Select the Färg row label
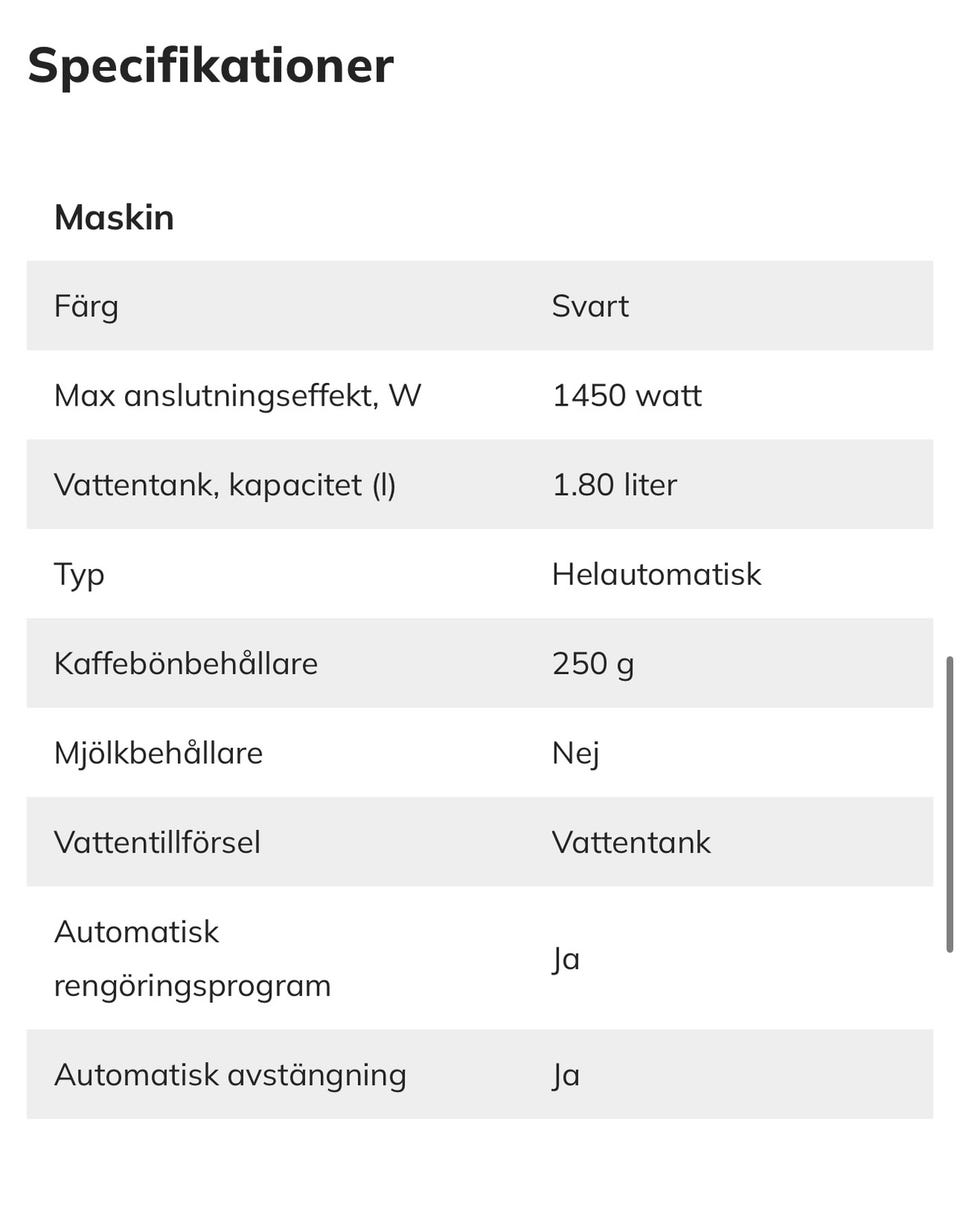Screen dimensions: 960x1206 (x=86, y=306)
